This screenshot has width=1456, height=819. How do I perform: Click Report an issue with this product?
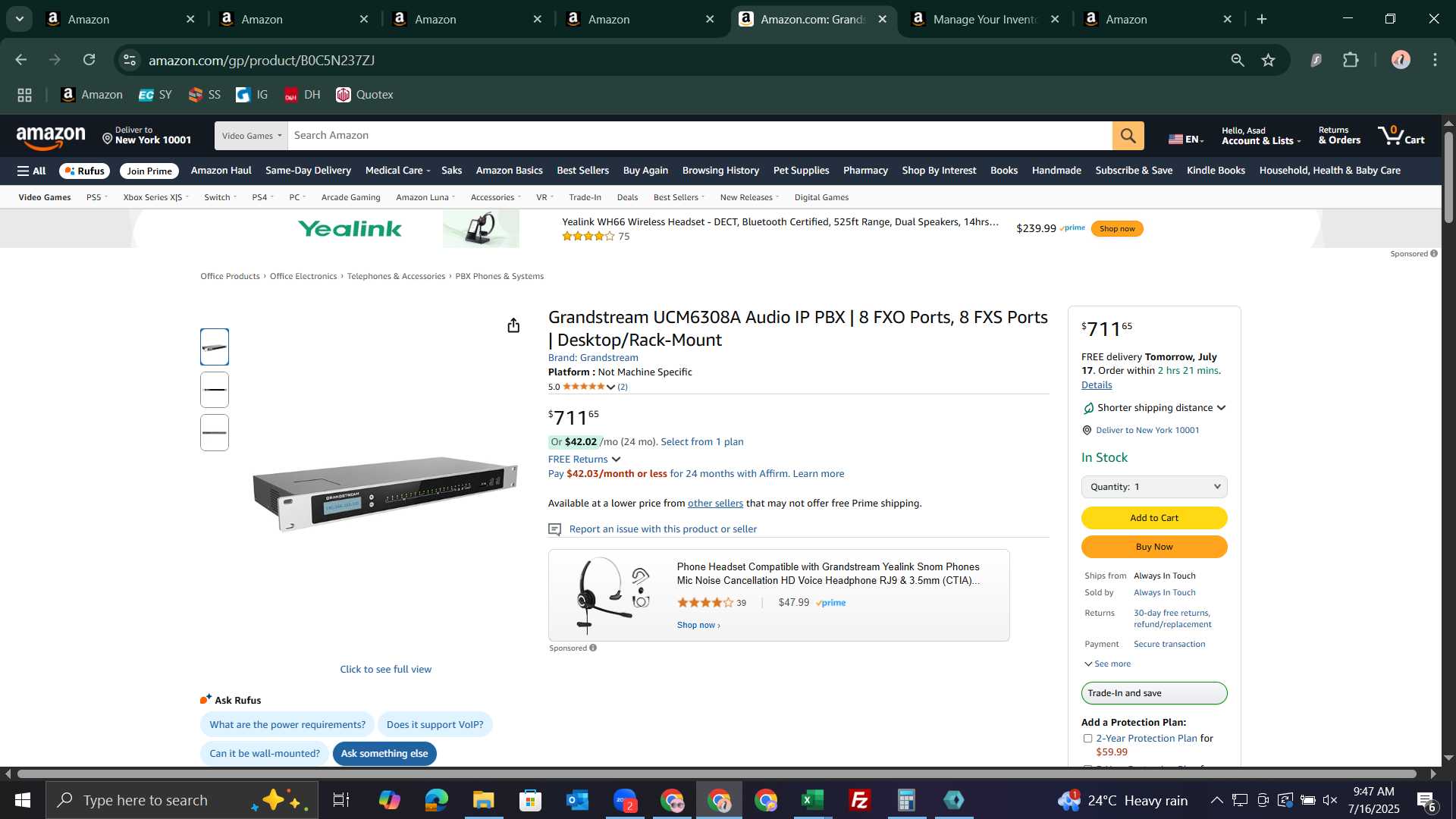(663, 529)
